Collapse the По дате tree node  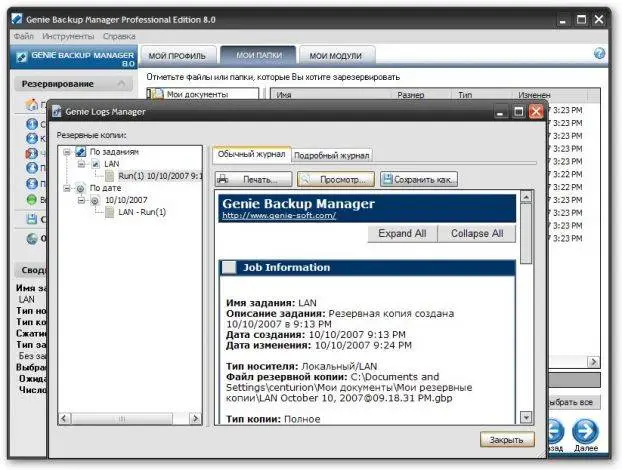click(x=67, y=188)
